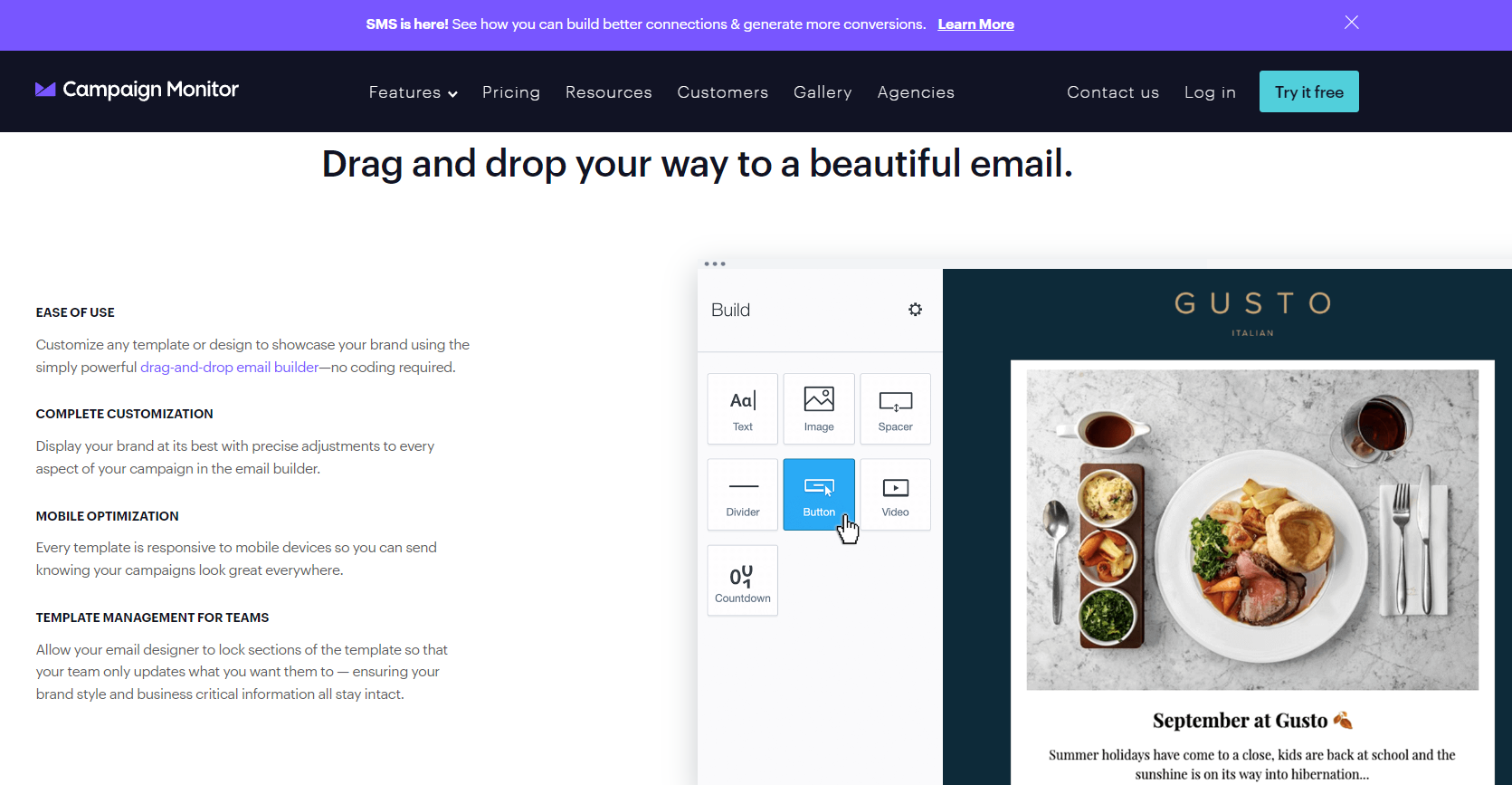Select the Text block icon
The width and height of the screenshot is (1512, 785).
(742, 408)
